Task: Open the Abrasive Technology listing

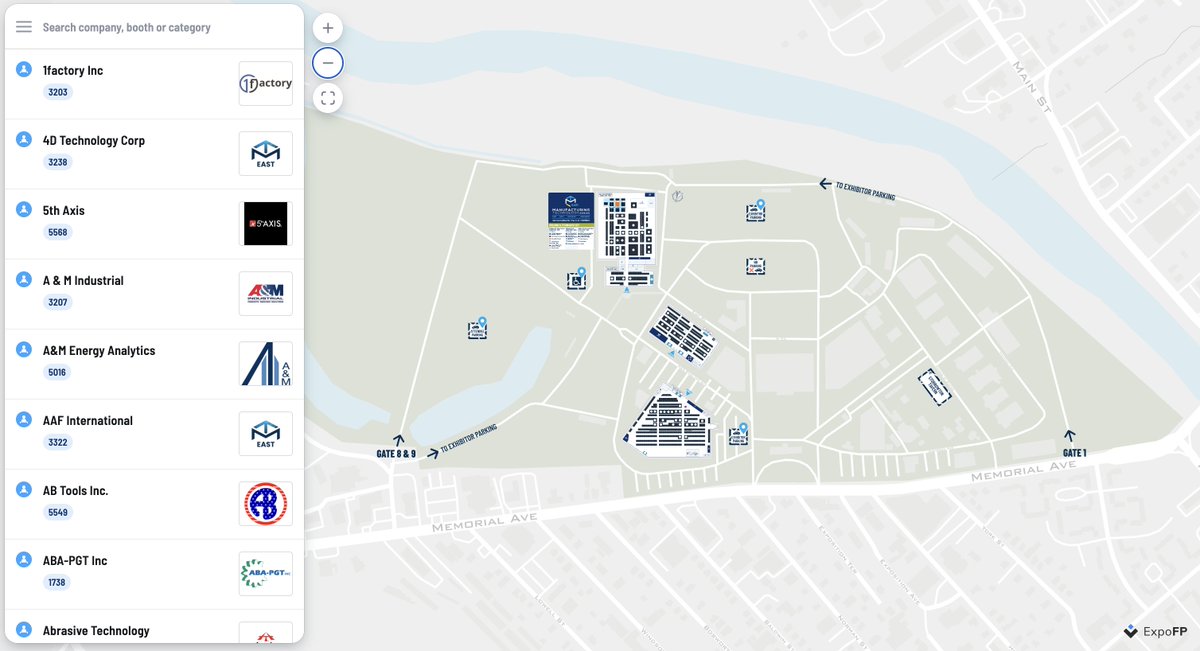Action: point(154,627)
